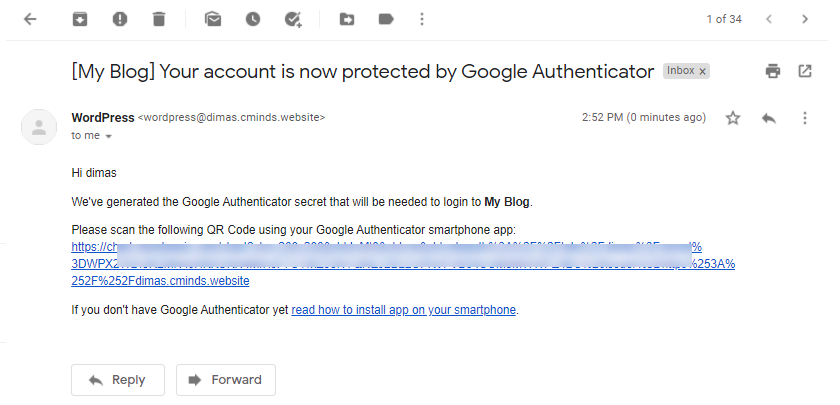The image size is (840, 405).
Task: Expand the 'to me' recipient details
Action: coord(108,137)
